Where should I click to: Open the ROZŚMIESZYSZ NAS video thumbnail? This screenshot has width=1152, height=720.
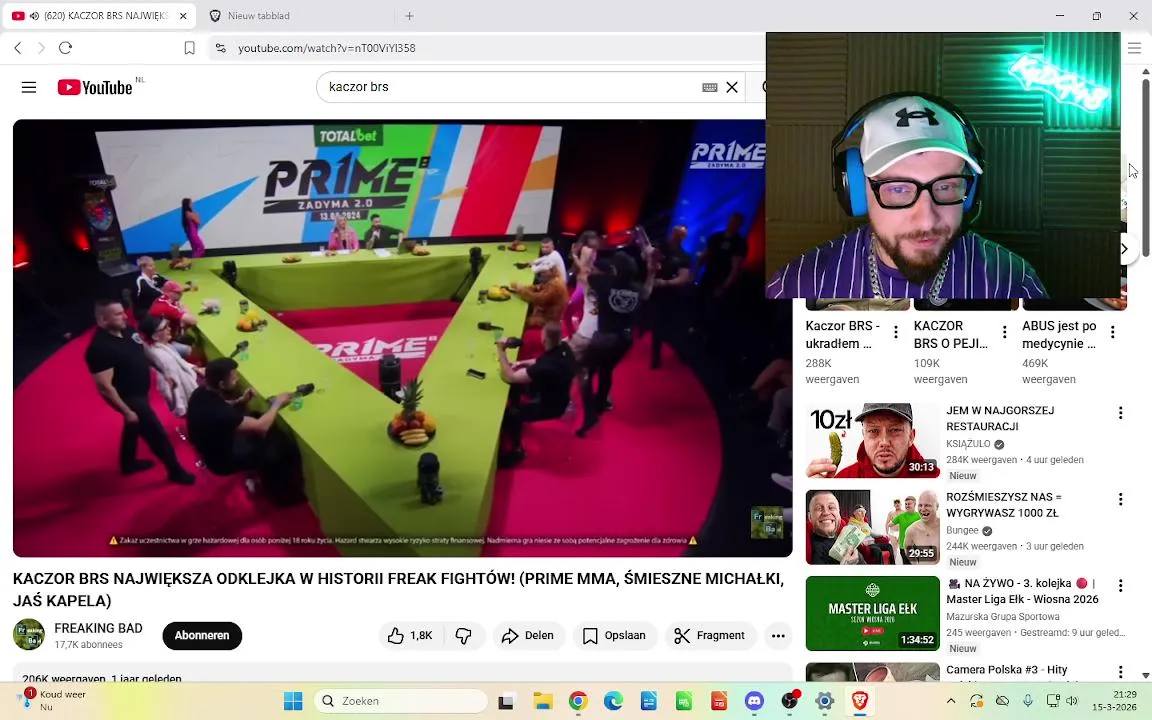pyautogui.click(x=873, y=527)
